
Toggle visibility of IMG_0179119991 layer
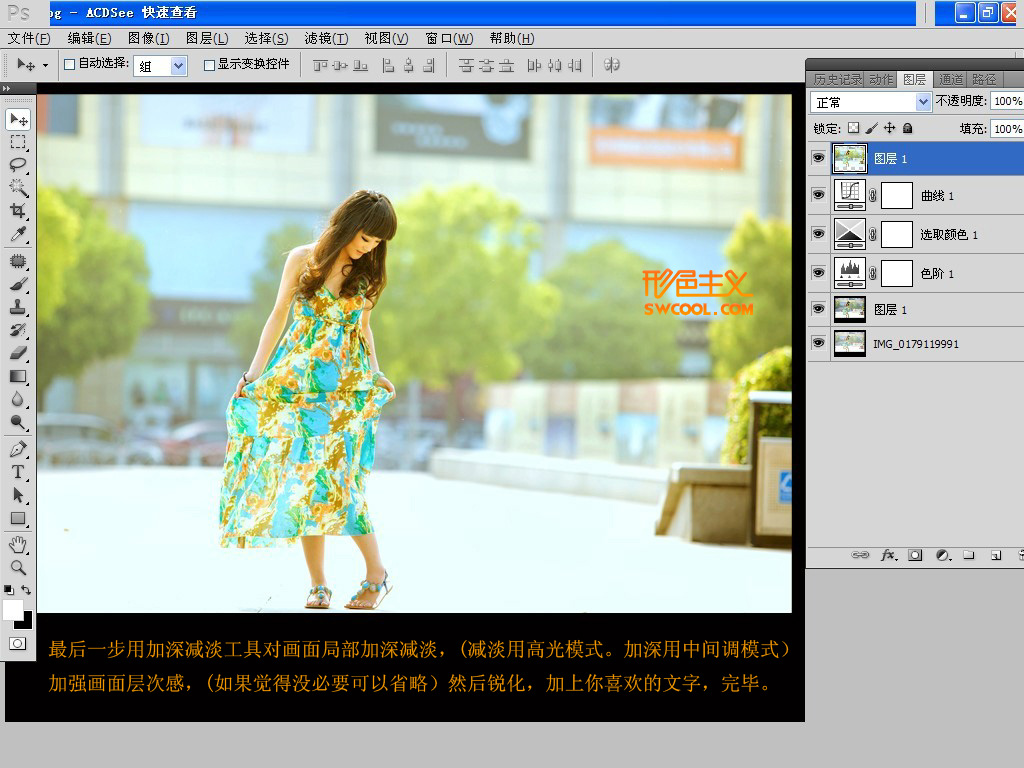tap(819, 343)
